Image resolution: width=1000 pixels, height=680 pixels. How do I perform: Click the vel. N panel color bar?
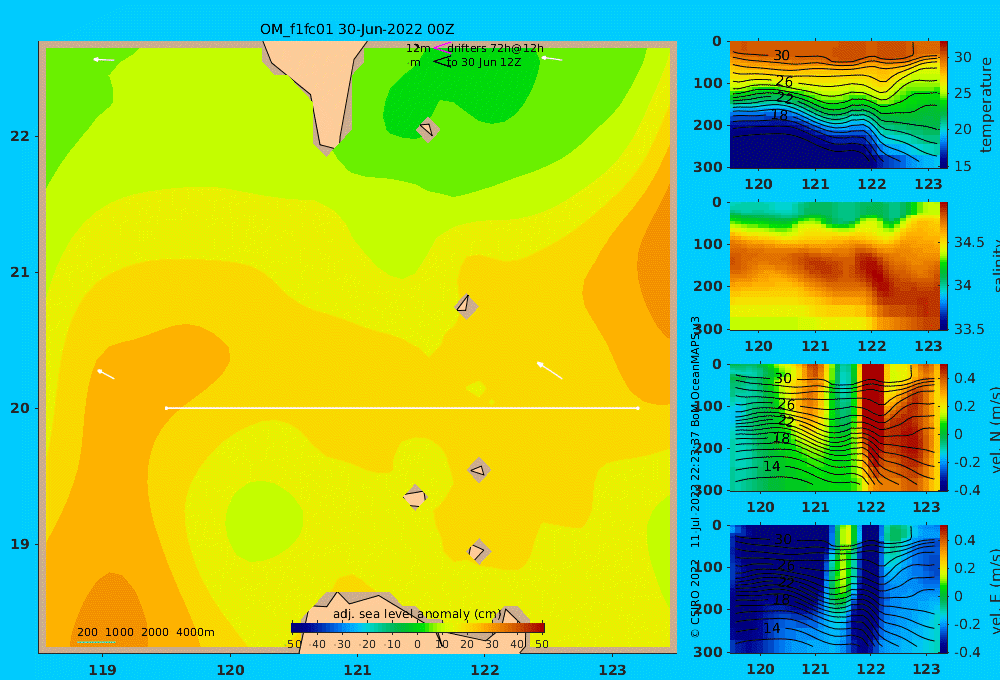pyautogui.click(x=943, y=427)
